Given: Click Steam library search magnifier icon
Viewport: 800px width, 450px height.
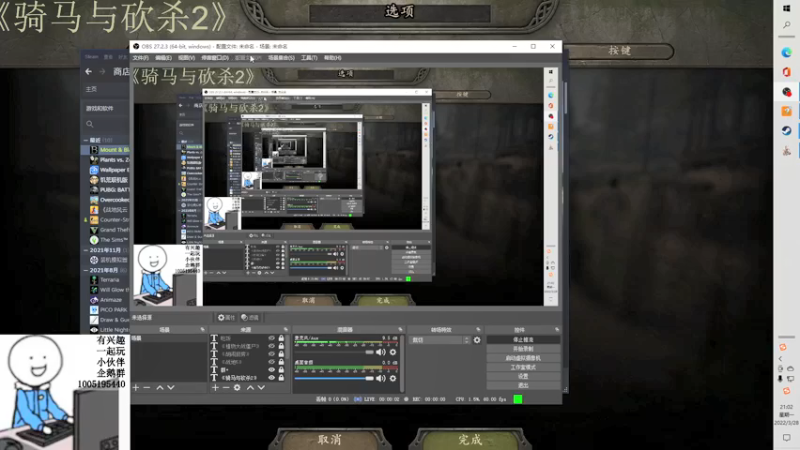Looking at the screenshot, I should pos(90,124).
